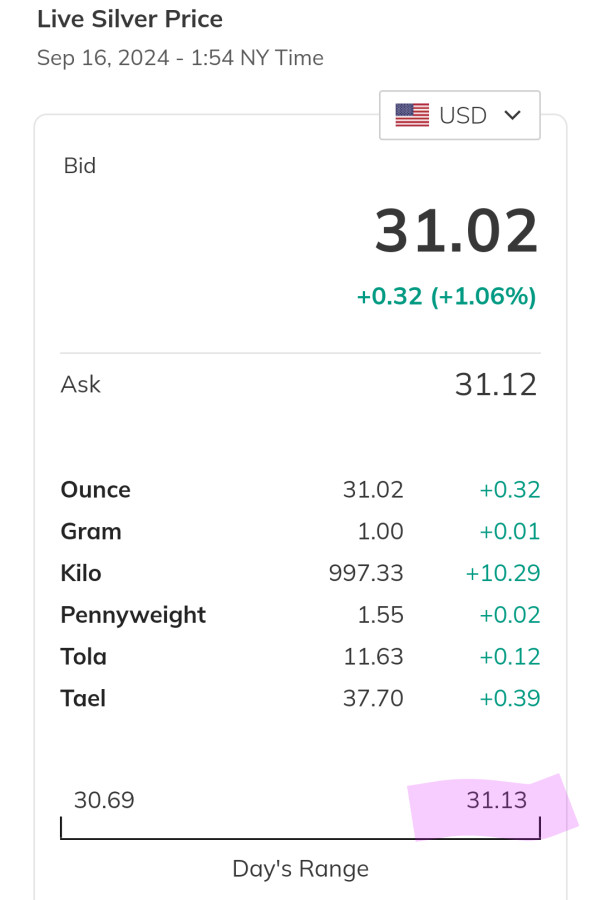Click the Live Silver Price heading
Viewport: 601px width, 900px height.
130,19
